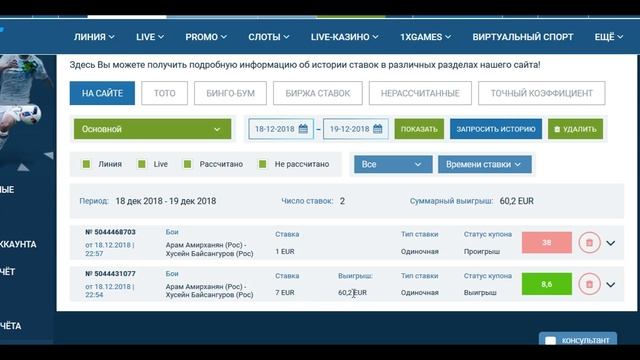The height and width of the screenshot is (360, 640).
Task: Click the end date field 19-12-2018
Action: [x=356, y=129]
